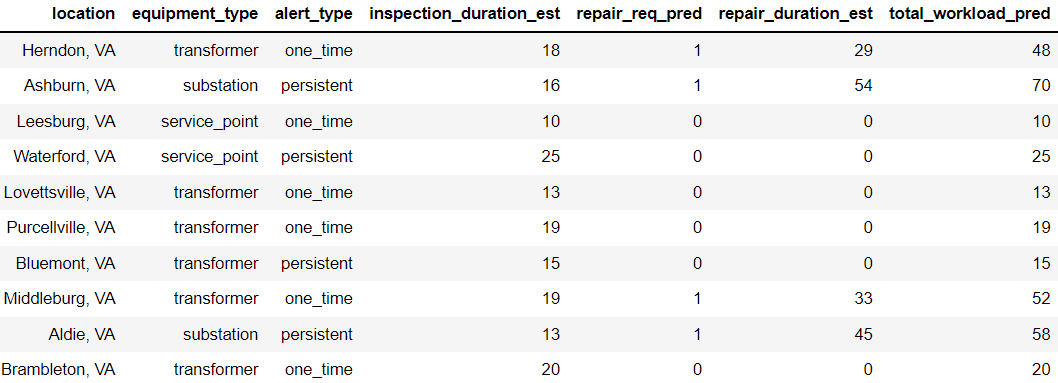The width and height of the screenshot is (1058, 383).
Task: Click the Lovettsville, VA cell
Action: (60, 192)
